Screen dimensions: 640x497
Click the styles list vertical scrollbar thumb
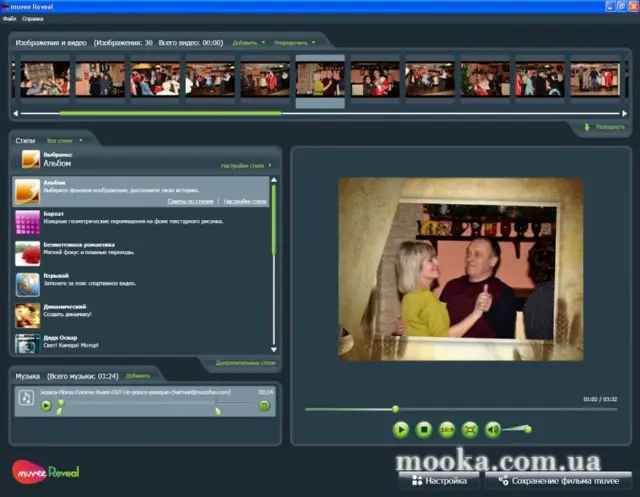274,220
